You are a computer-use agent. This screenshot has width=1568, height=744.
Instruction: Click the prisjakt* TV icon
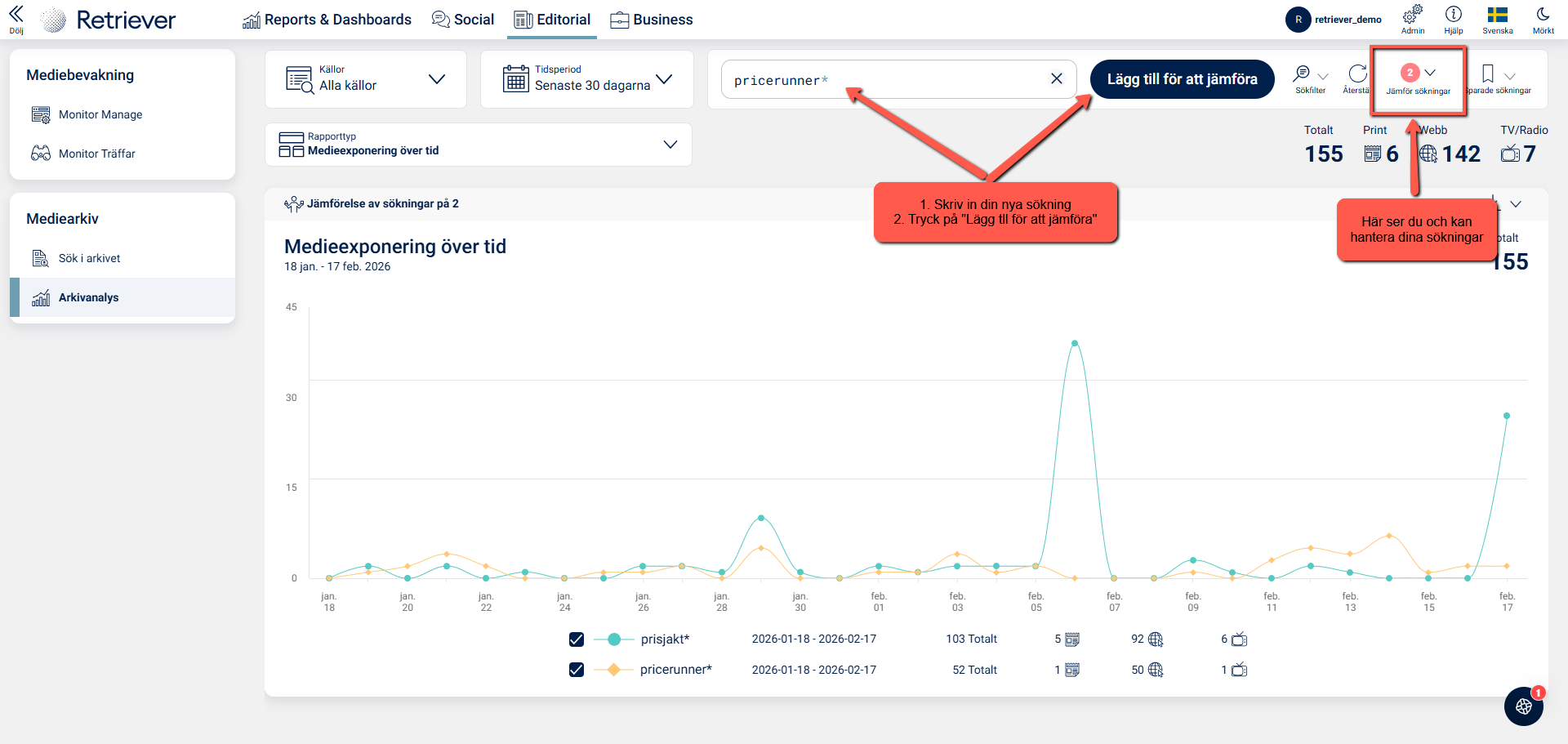point(1239,639)
